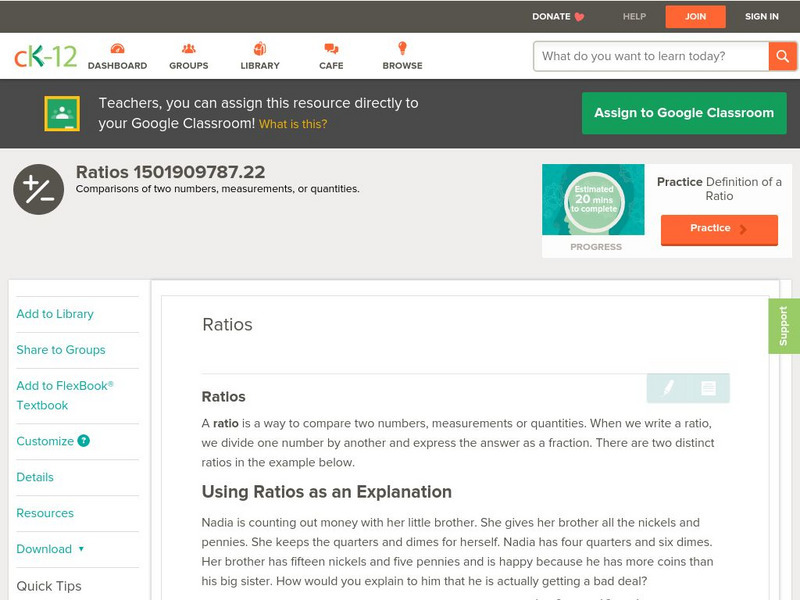This screenshot has height=600, width=800.
Task: Open the Cafe chat icon
Action: (x=331, y=49)
